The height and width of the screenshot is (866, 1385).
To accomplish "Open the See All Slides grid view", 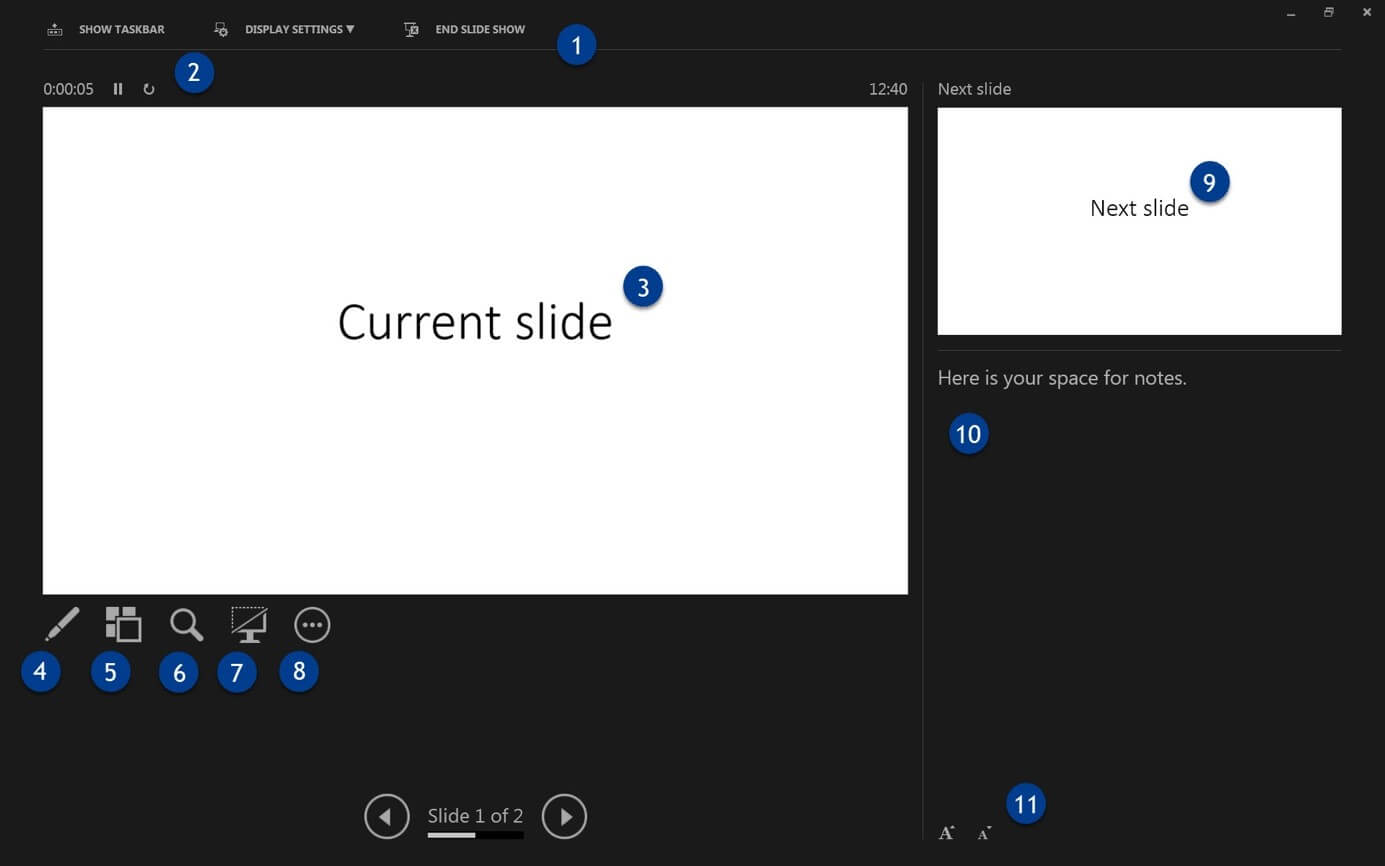I will (123, 625).
